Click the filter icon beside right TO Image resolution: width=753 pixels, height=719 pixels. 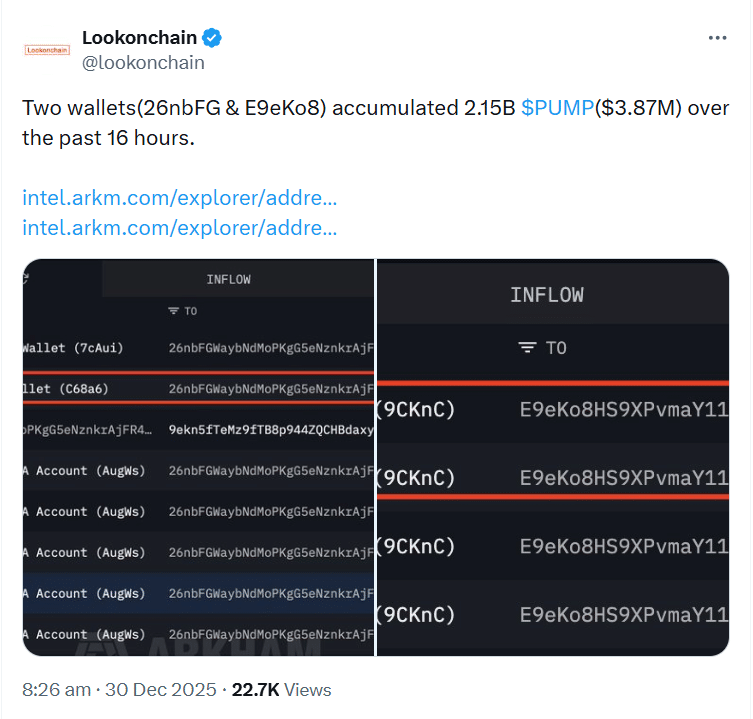tap(527, 347)
